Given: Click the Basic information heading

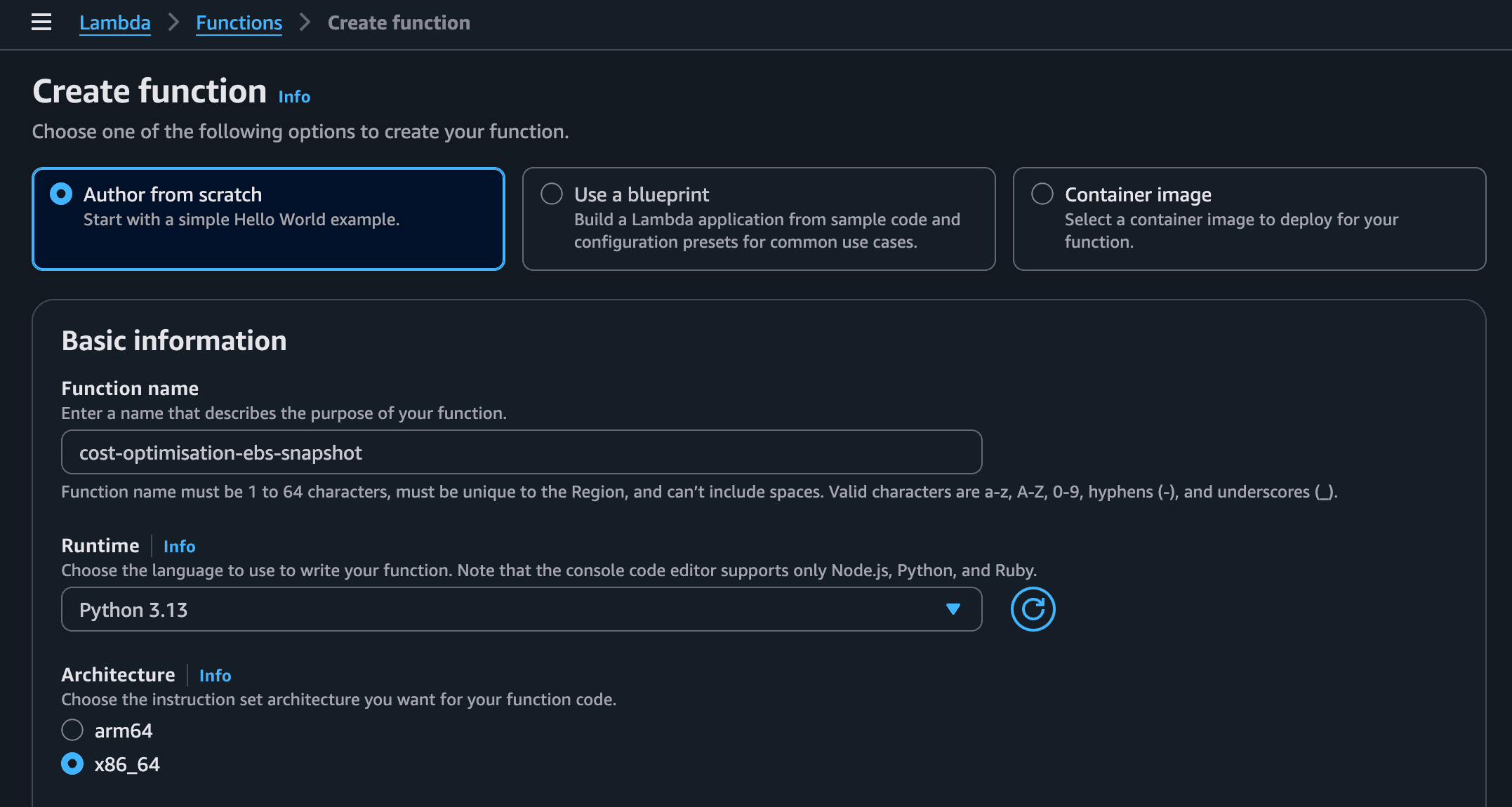Looking at the screenshot, I should pos(174,341).
